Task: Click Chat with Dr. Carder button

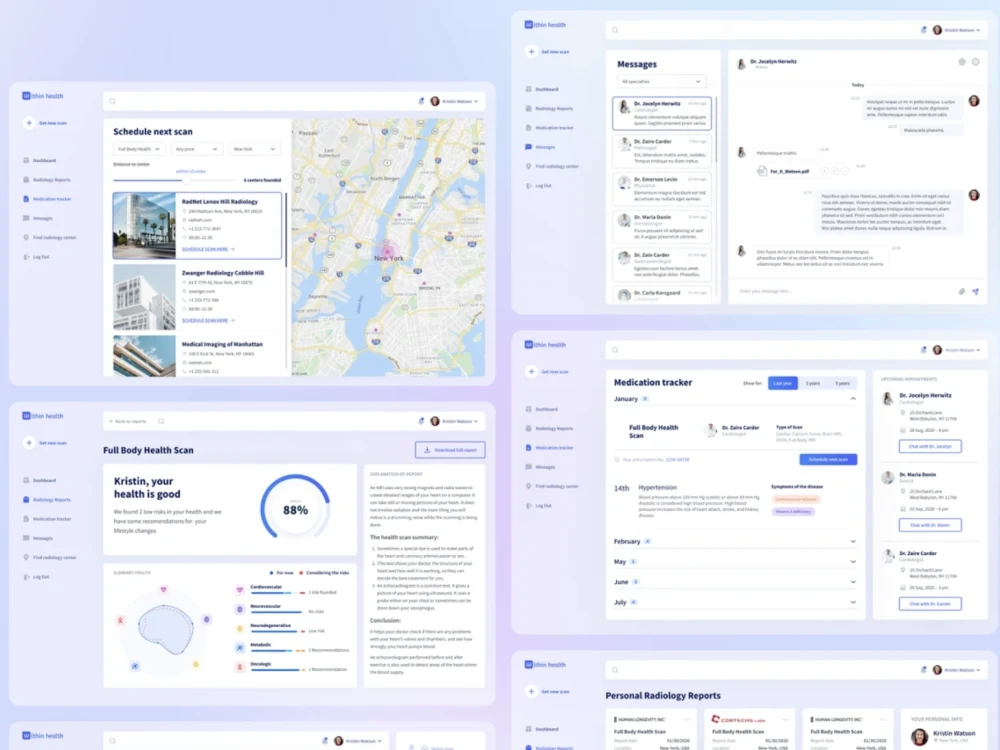Action: [x=930, y=603]
